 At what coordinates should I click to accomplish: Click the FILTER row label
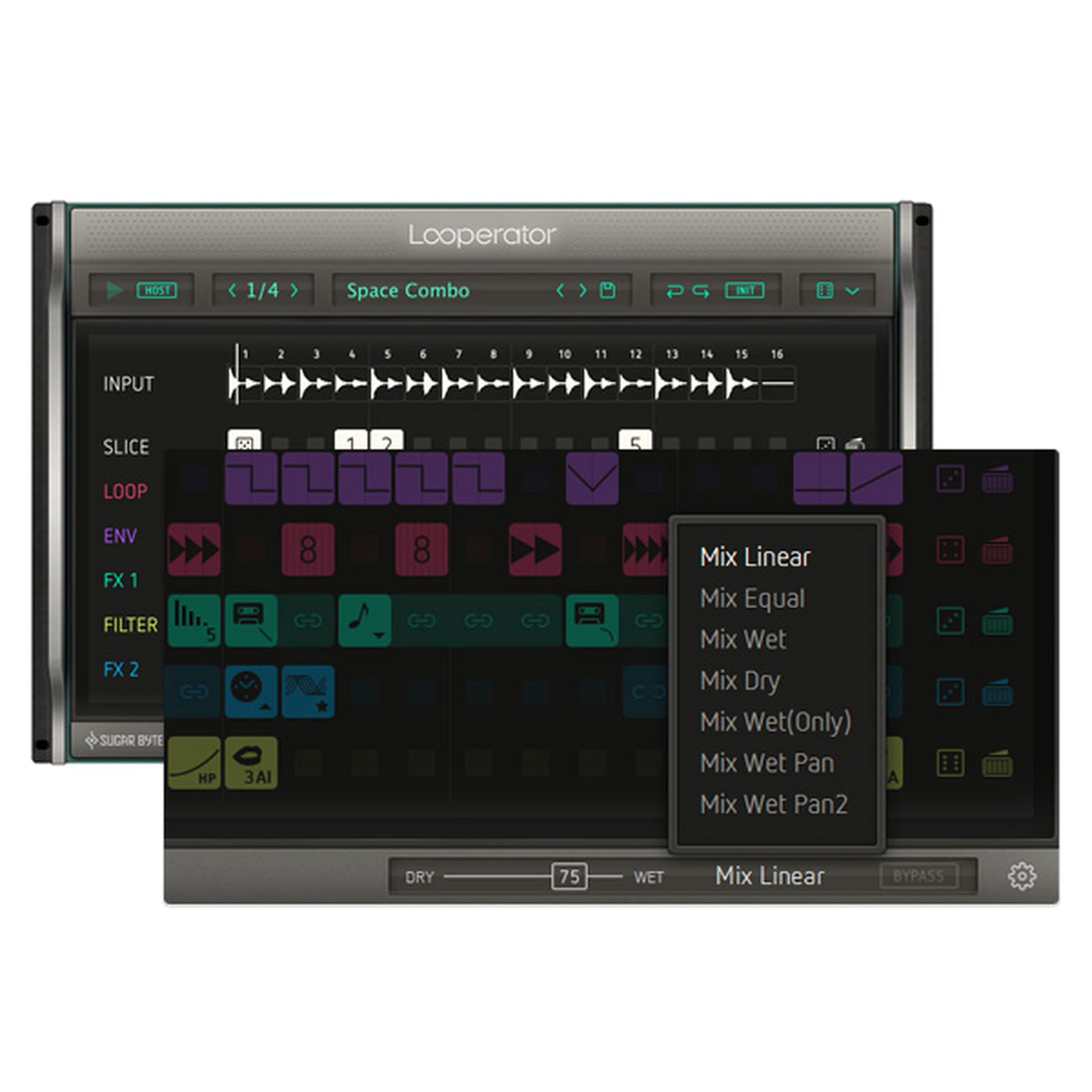tap(131, 625)
